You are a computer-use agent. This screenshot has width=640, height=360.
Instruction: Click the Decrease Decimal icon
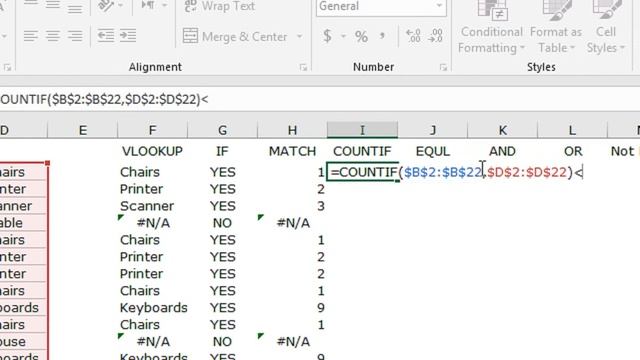click(435, 36)
